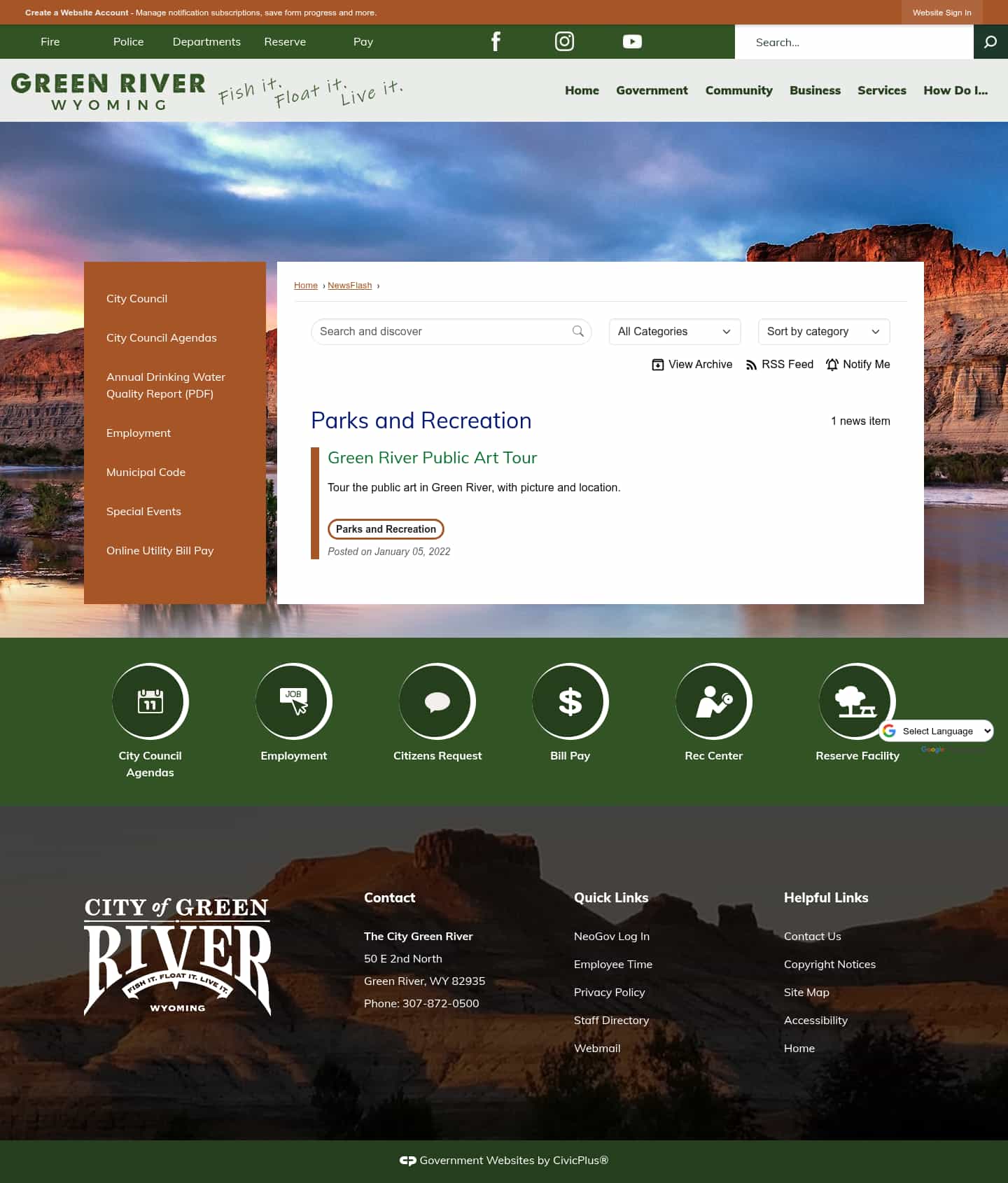Screen dimensions: 1008x1183
Task: Click the magnifier in Search and discover box
Action: (577, 331)
